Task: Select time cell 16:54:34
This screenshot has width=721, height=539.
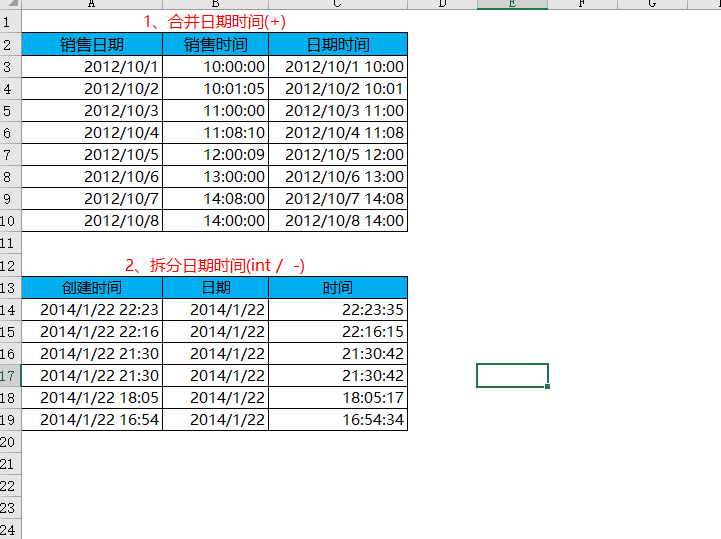Action: click(338, 420)
